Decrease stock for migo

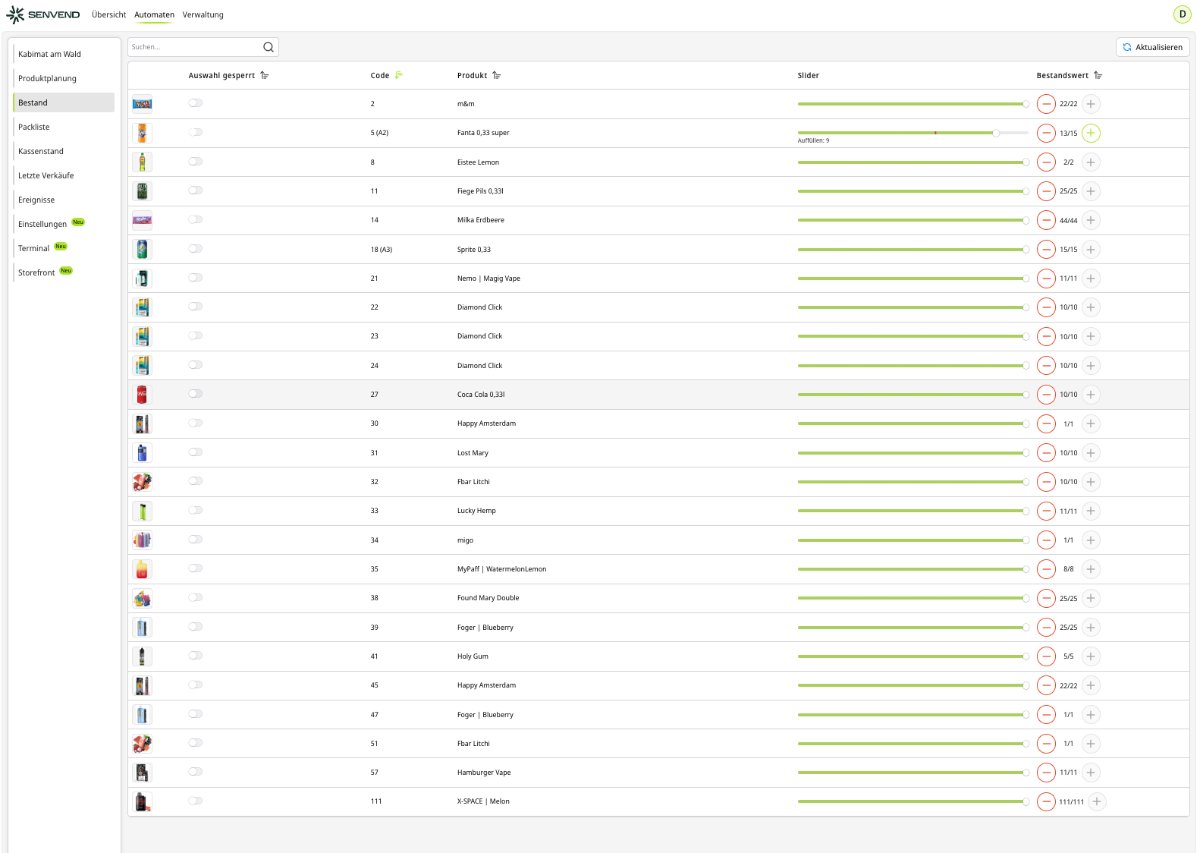[1046, 539]
